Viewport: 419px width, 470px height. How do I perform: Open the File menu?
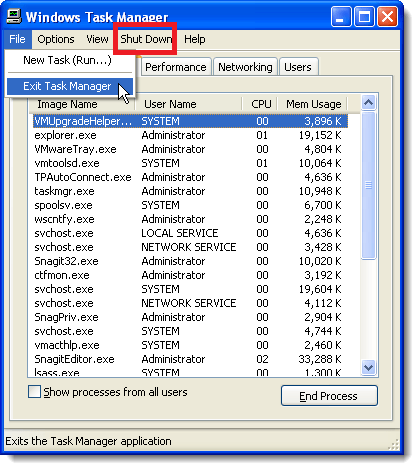(x=17, y=39)
